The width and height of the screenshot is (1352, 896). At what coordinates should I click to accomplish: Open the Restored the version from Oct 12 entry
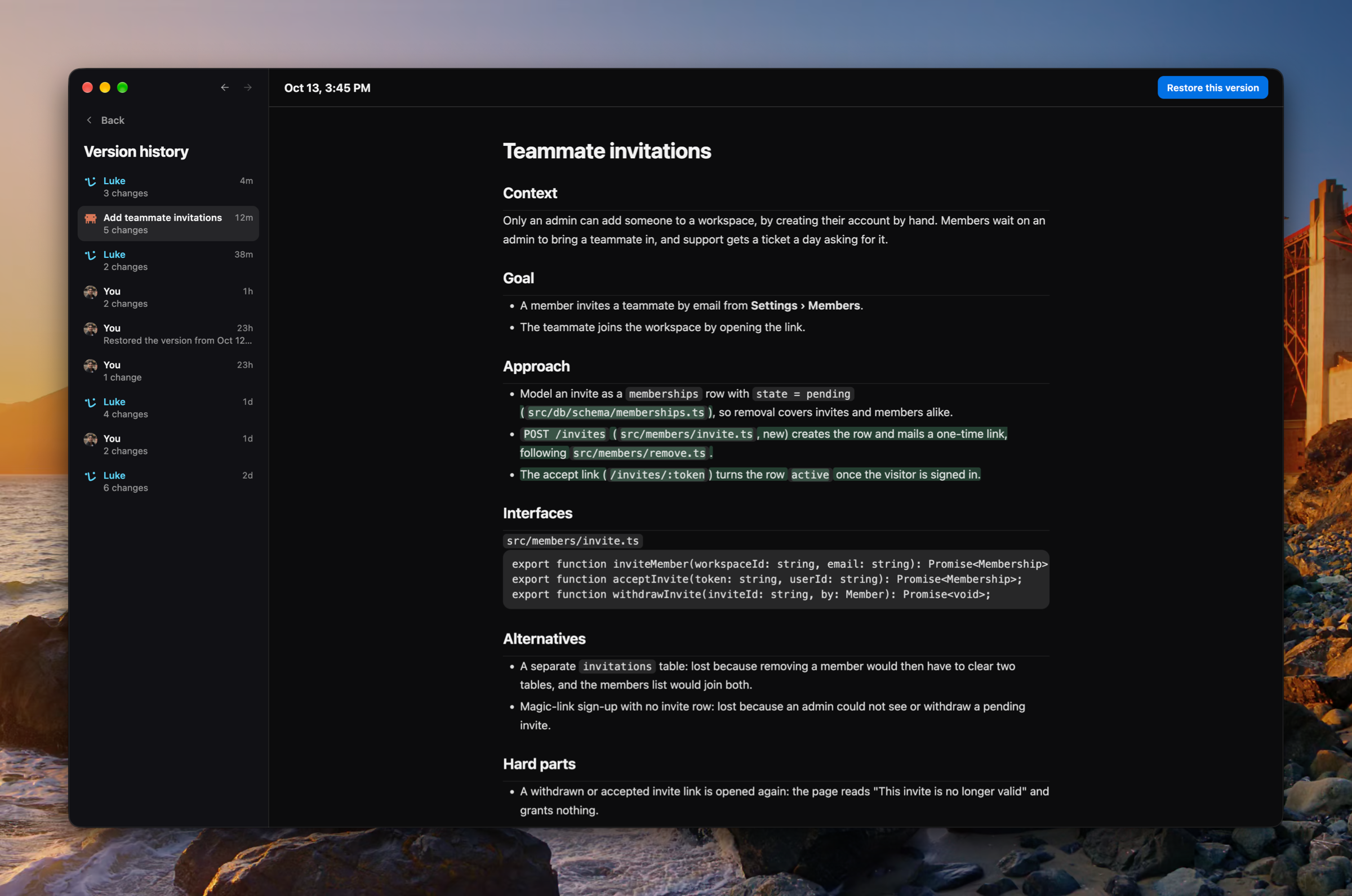168,335
